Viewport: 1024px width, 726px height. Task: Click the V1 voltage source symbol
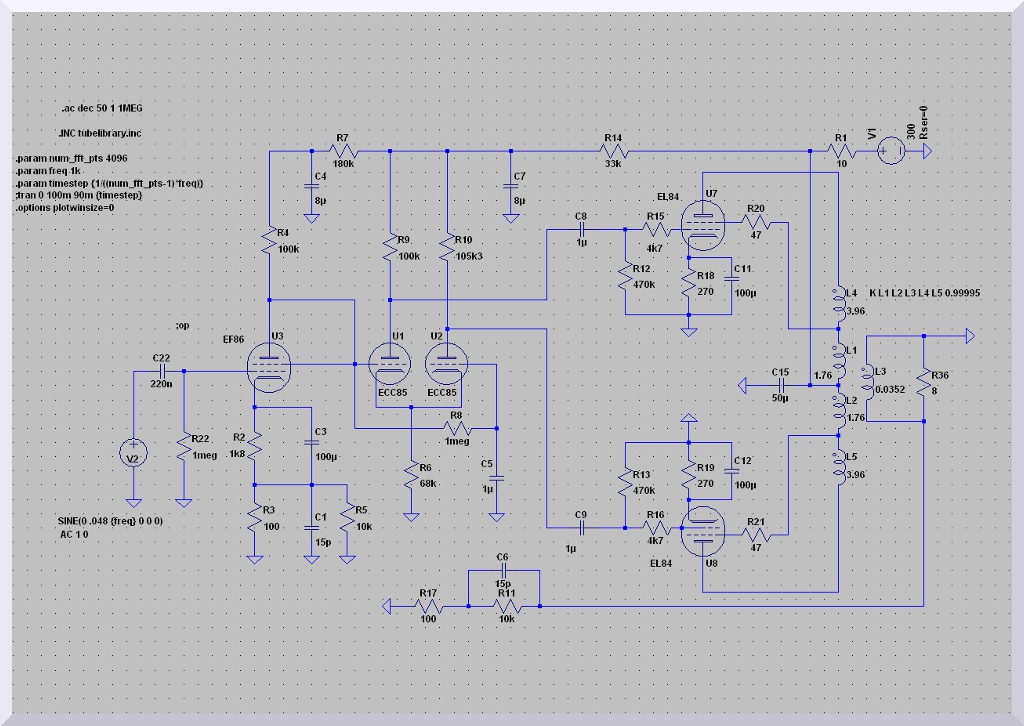pos(891,152)
